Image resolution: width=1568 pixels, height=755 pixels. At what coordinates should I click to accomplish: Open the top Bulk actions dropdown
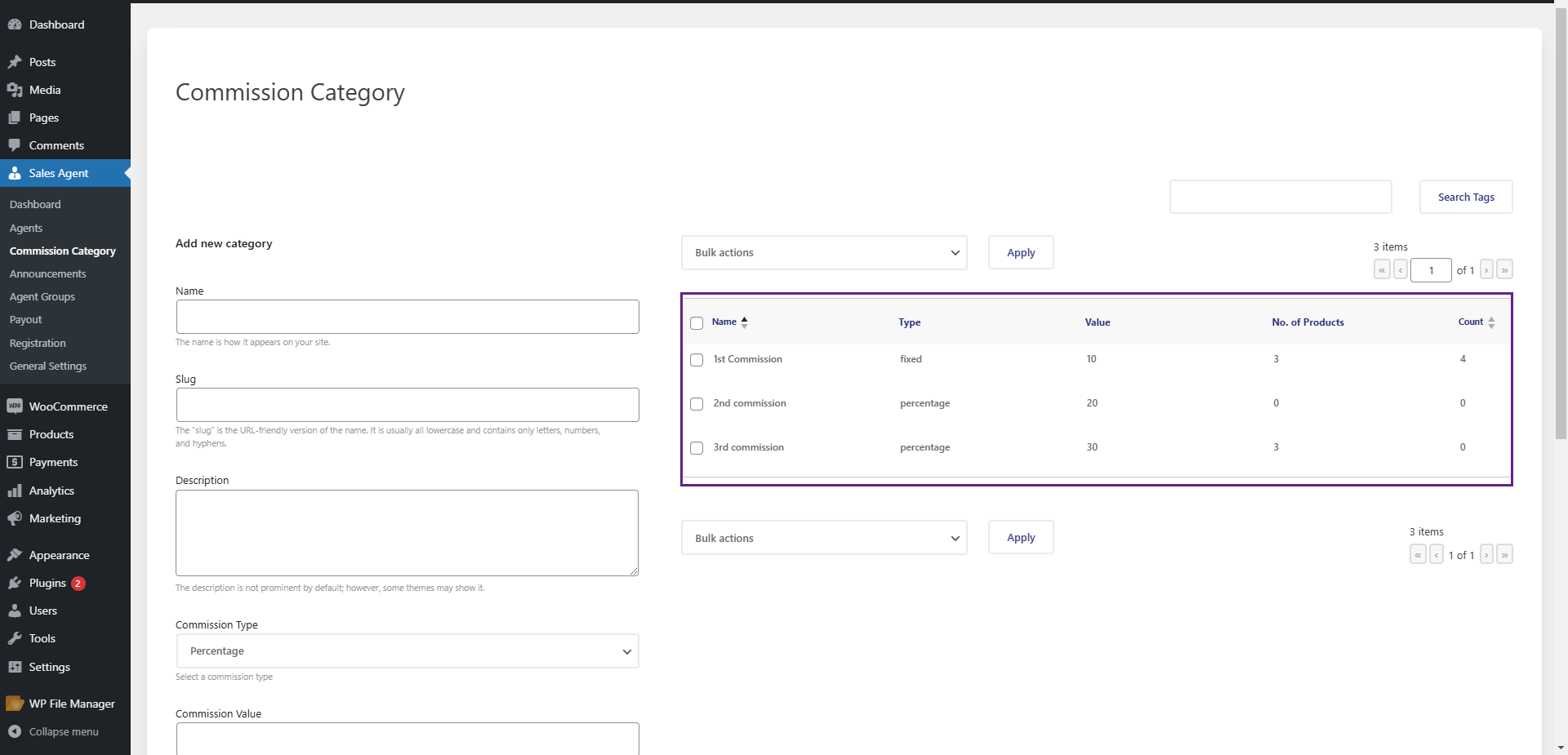(x=824, y=253)
